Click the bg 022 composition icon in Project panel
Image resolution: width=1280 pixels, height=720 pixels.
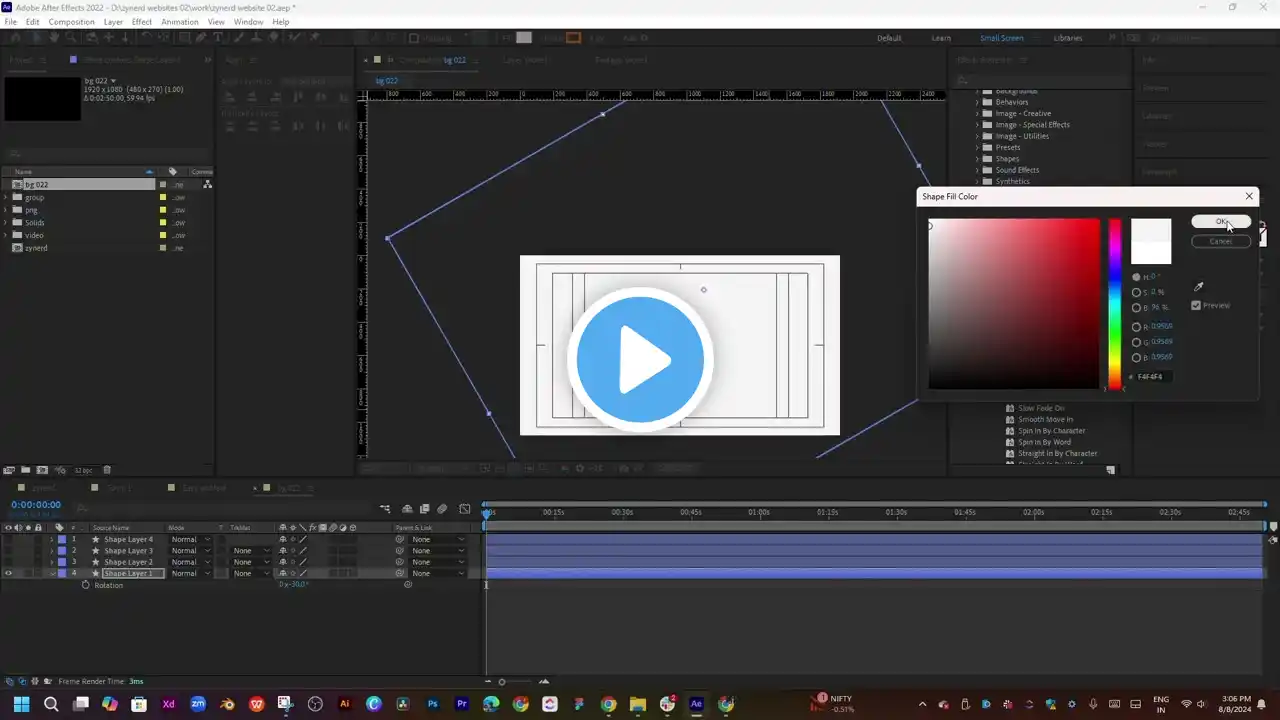tap(17, 185)
